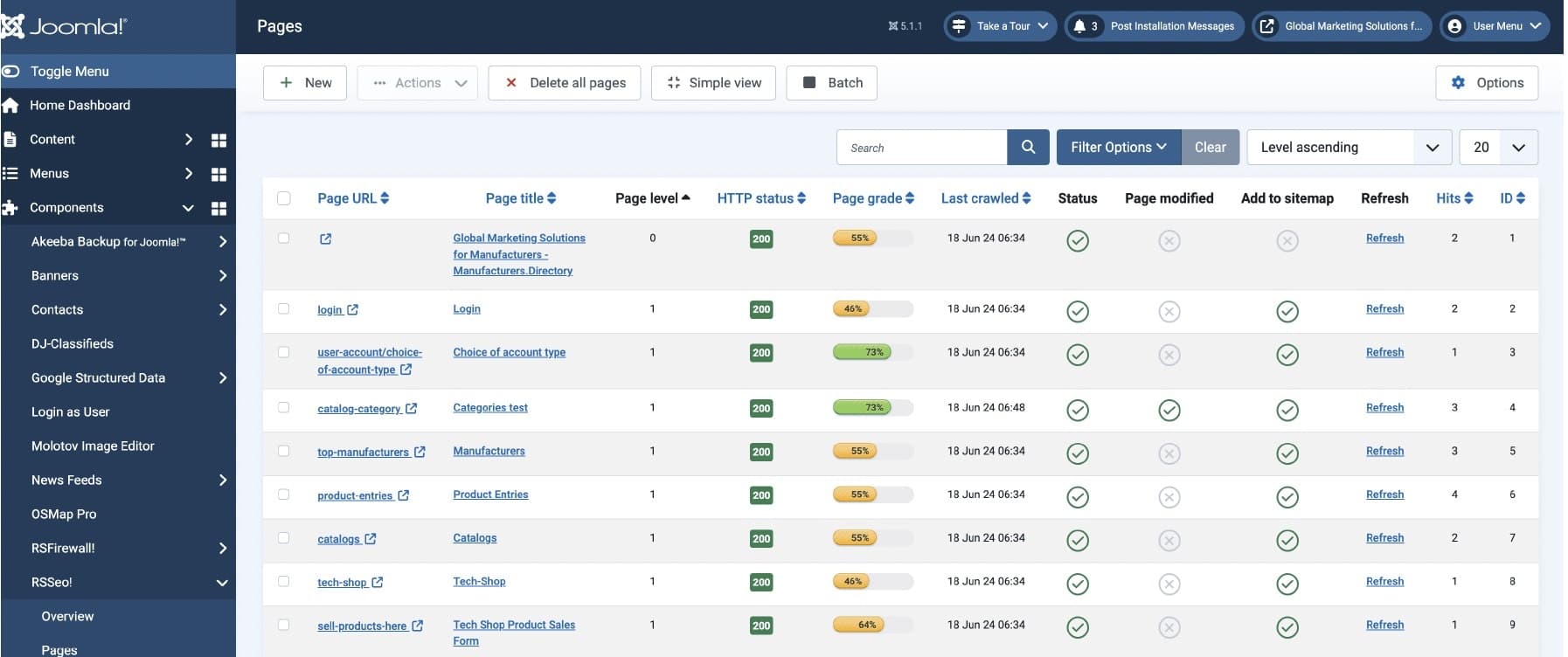Click the Batch button
The image size is (1568, 657).
832,83
